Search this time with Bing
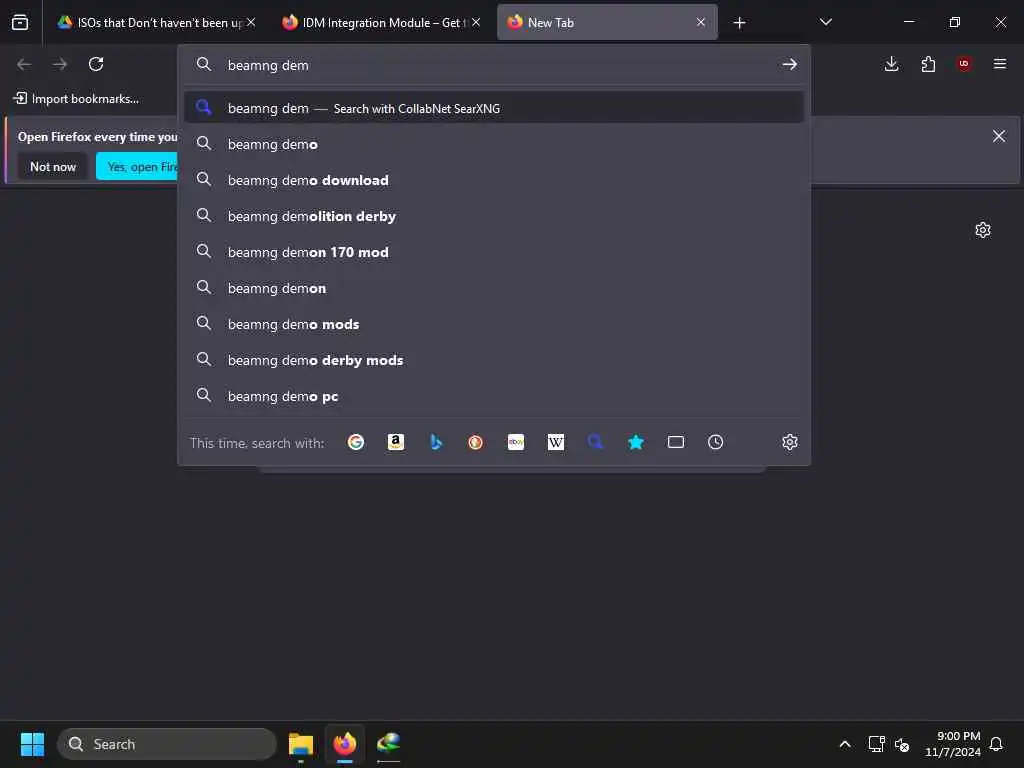This screenshot has width=1024, height=768. (x=436, y=442)
